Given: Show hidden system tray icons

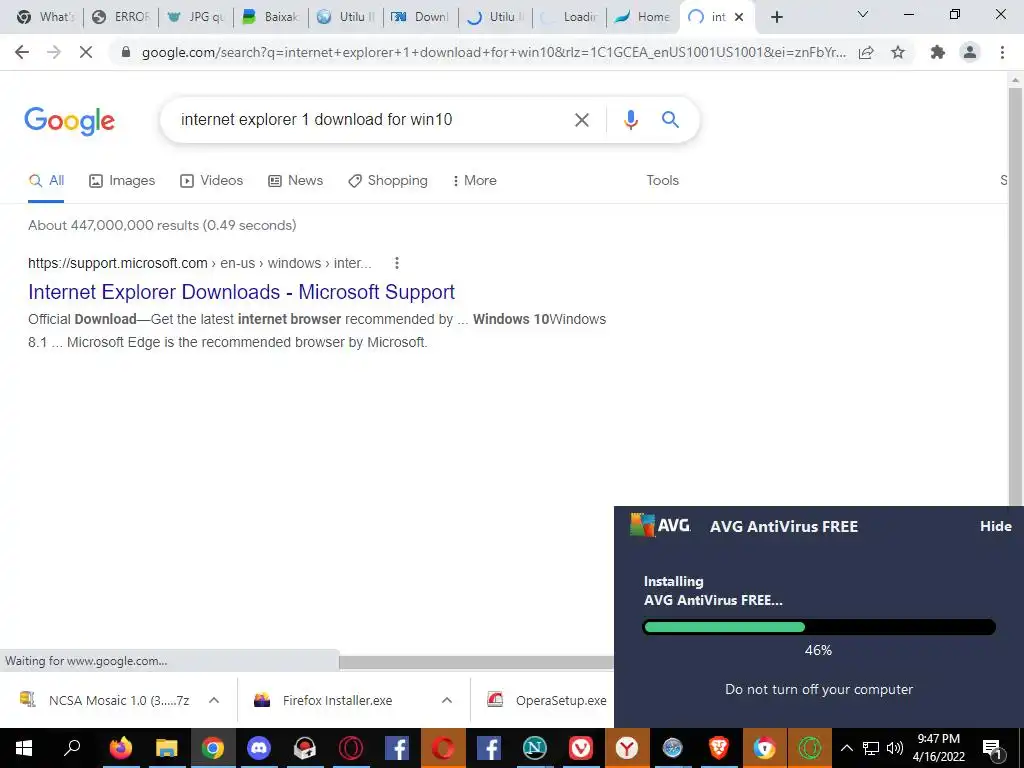Looking at the screenshot, I should pos(846,748).
